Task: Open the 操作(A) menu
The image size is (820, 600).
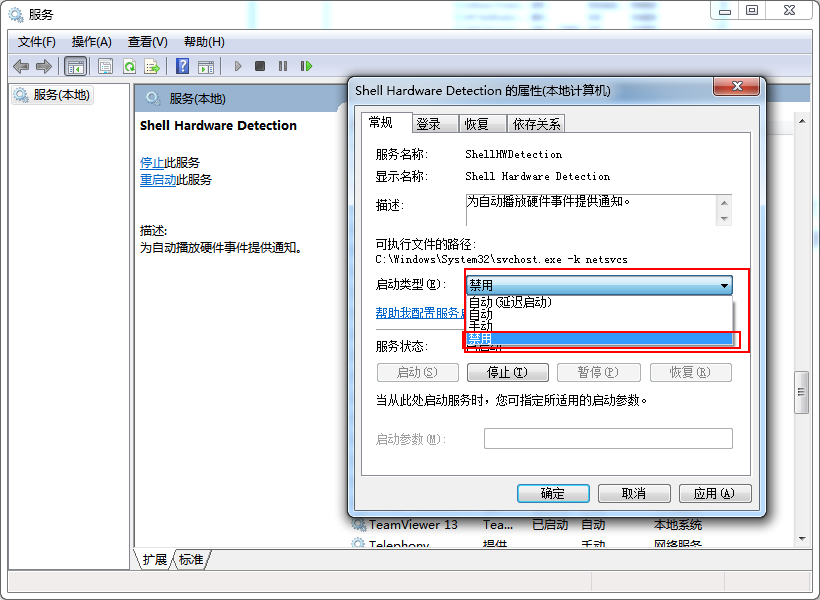Action: click(91, 42)
